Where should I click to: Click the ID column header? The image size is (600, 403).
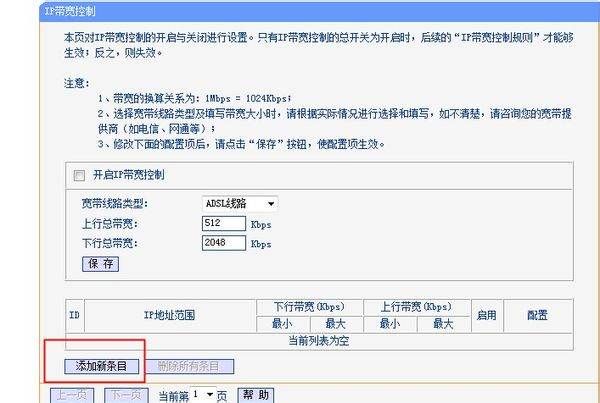click(x=75, y=316)
